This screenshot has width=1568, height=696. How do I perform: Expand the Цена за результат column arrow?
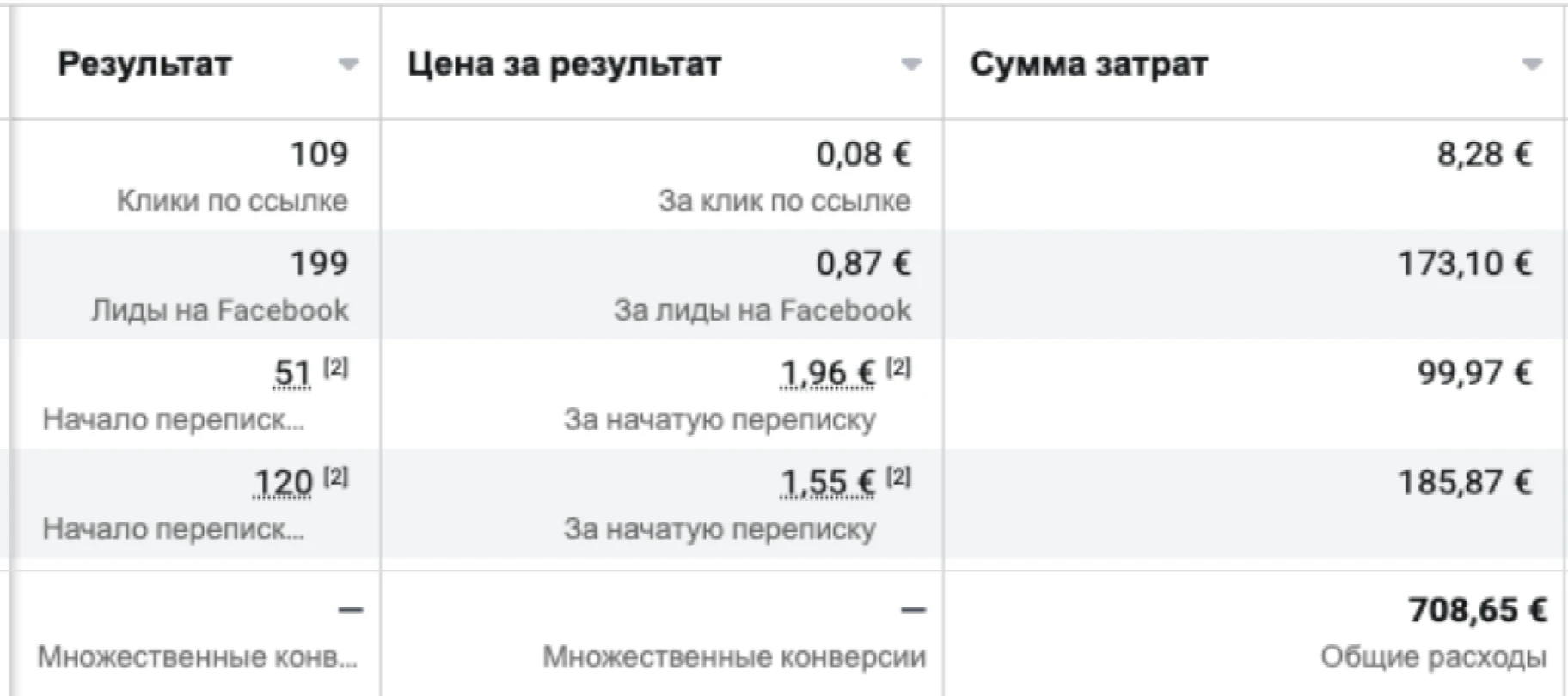pyautogui.click(x=911, y=64)
